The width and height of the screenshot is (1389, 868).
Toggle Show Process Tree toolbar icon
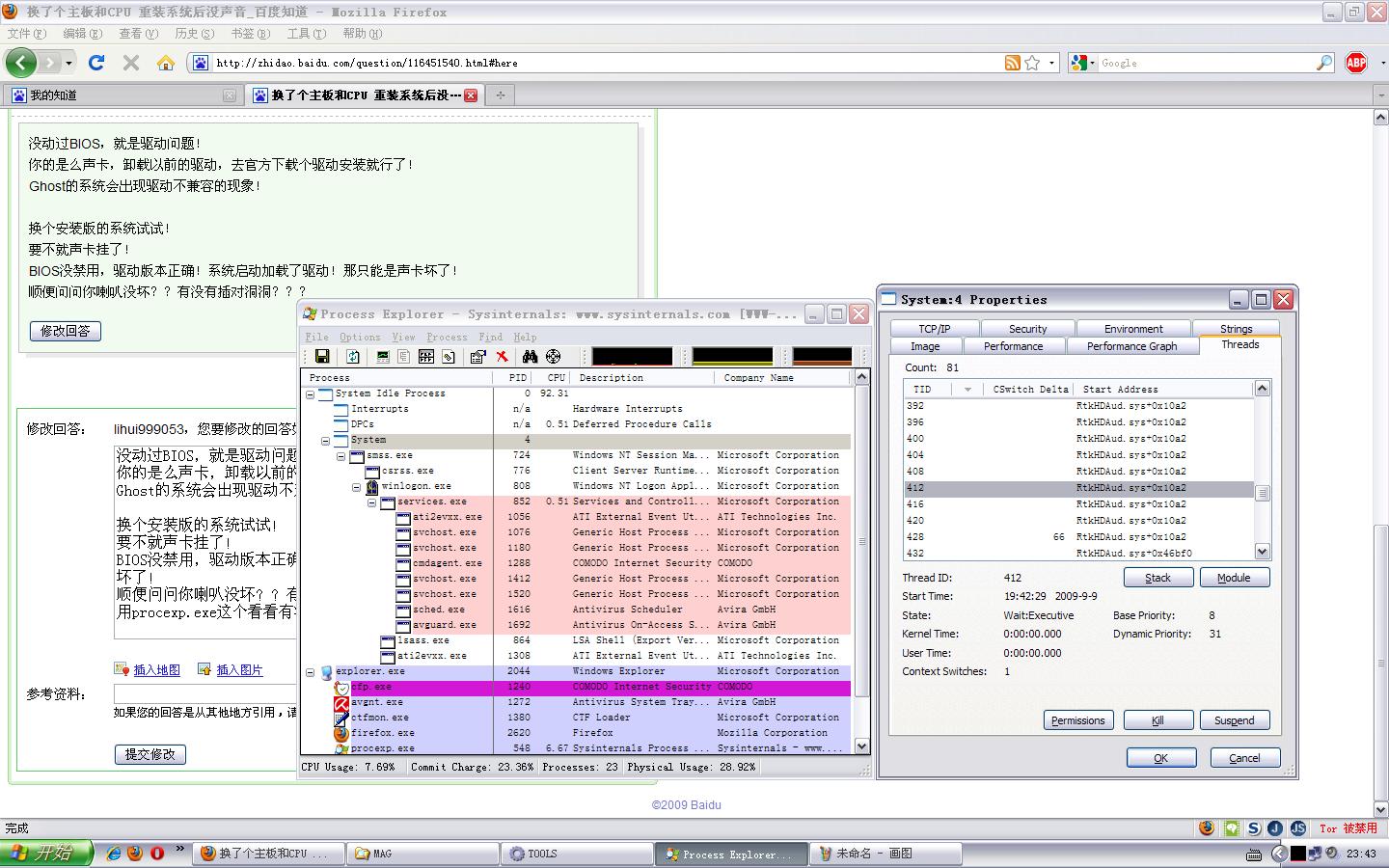(x=404, y=357)
